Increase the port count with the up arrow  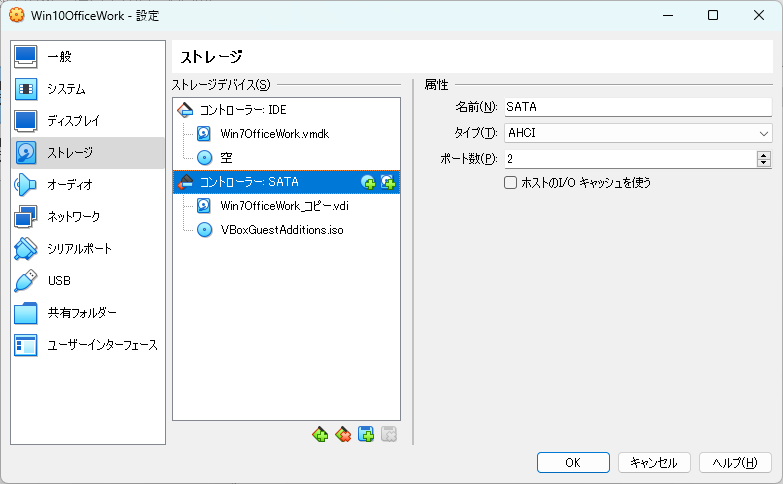click(x=764, y=155)
